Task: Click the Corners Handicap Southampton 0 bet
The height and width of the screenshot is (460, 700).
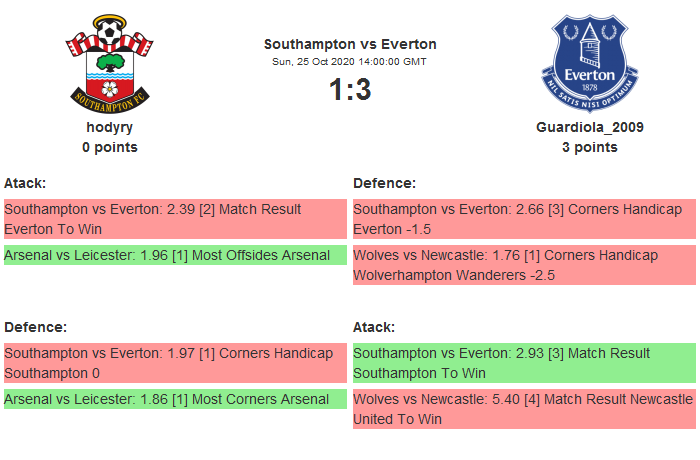Action: click(x=174, y=363)
